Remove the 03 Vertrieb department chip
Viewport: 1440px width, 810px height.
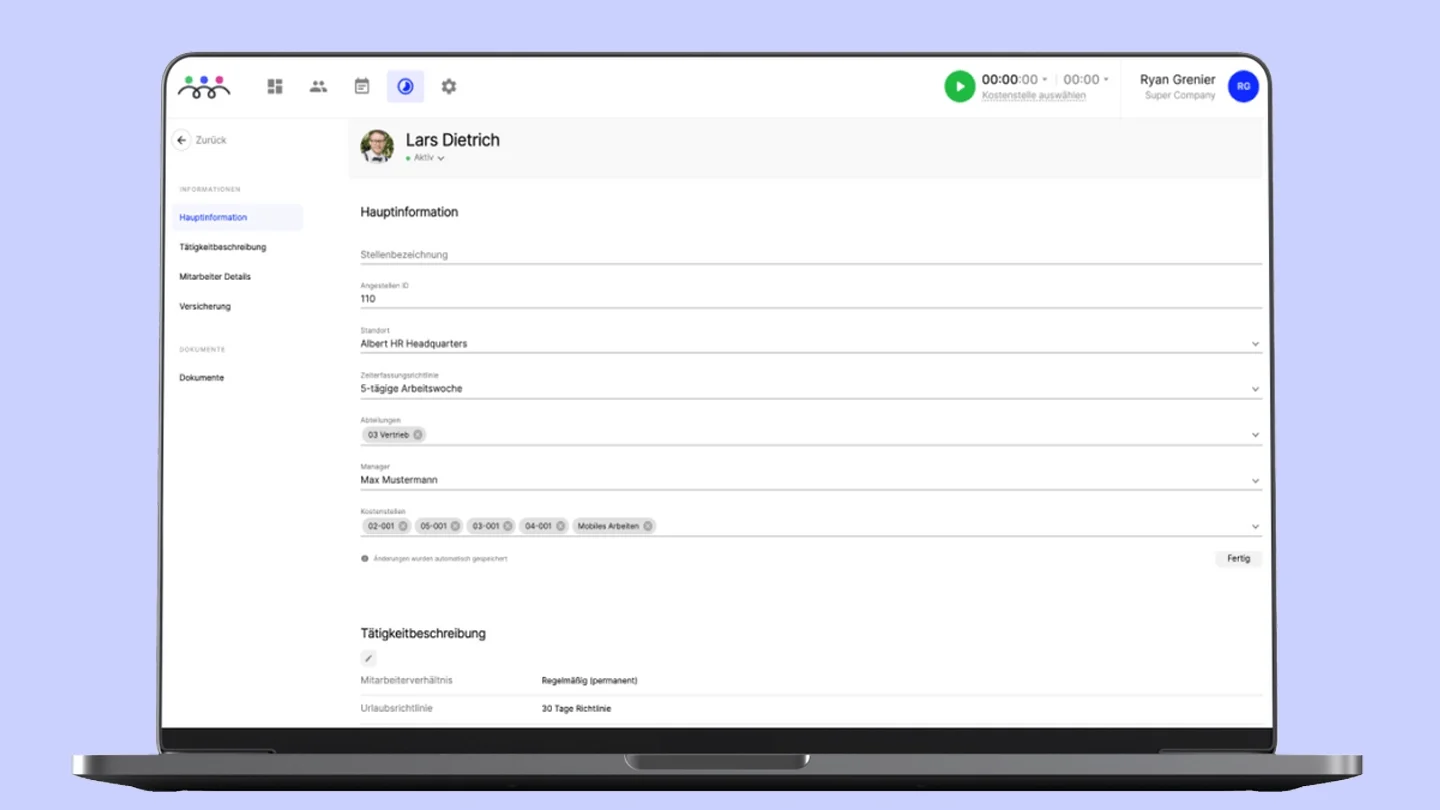tap(418, 435)
